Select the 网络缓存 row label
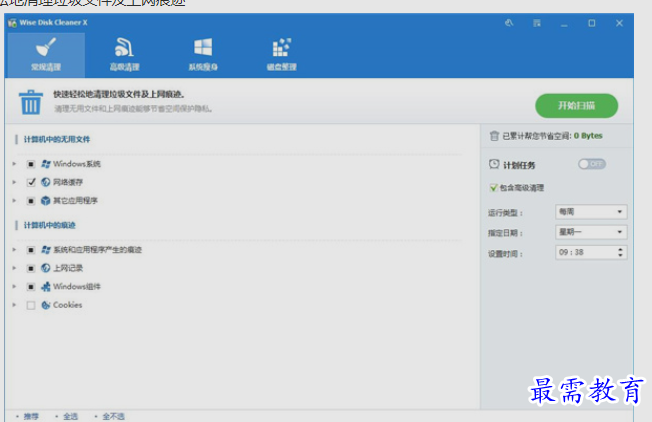 click(x=68, y=182)
